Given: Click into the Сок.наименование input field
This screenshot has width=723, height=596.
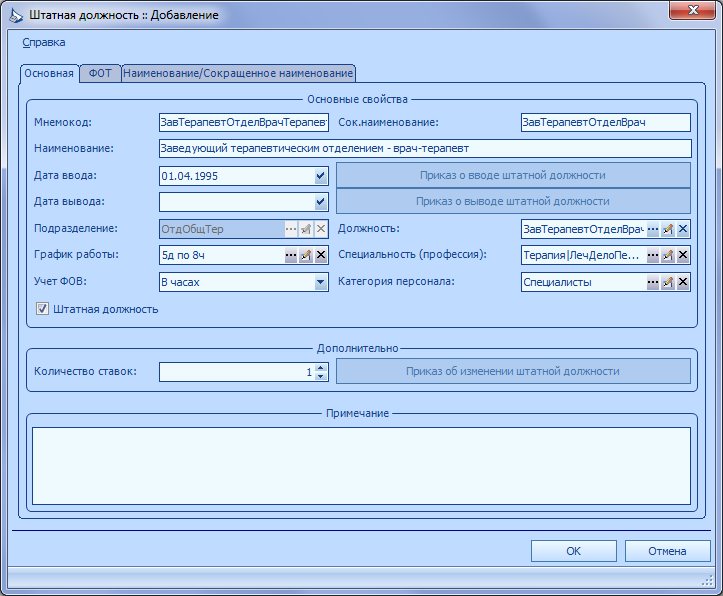Looking at the screenshot, I should [x=606, y=123].
